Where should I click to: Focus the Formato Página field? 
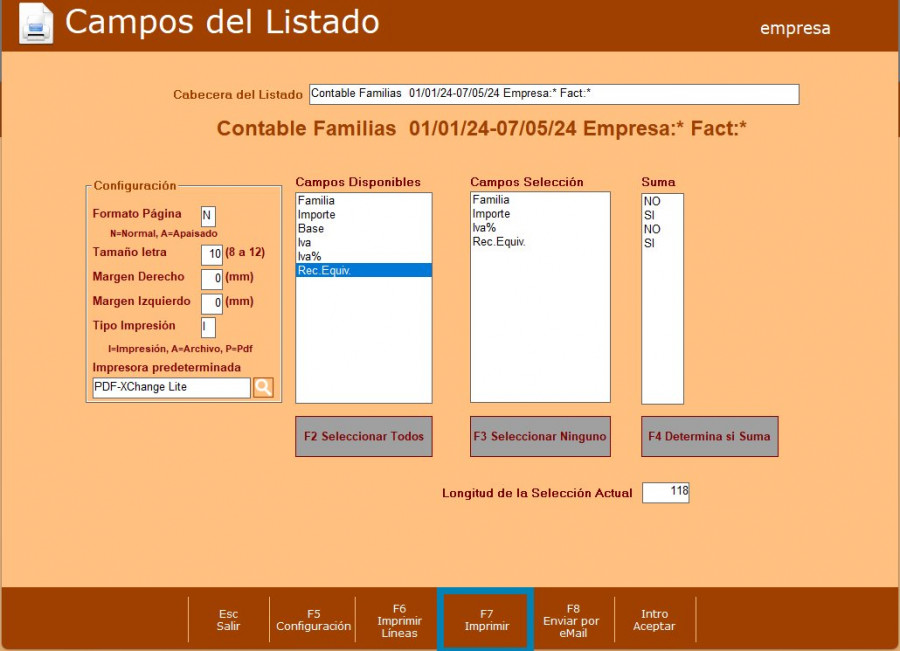click(208, 215)
